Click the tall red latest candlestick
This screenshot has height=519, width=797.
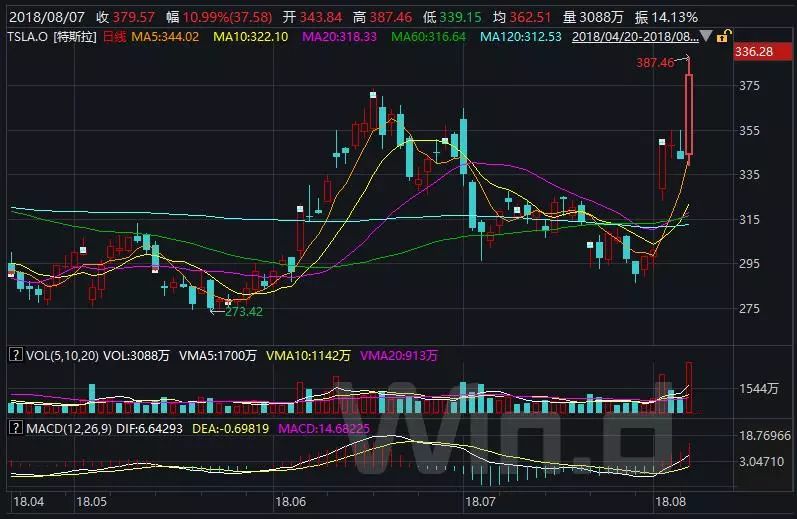pyautogui.click(x=689, y=115)
